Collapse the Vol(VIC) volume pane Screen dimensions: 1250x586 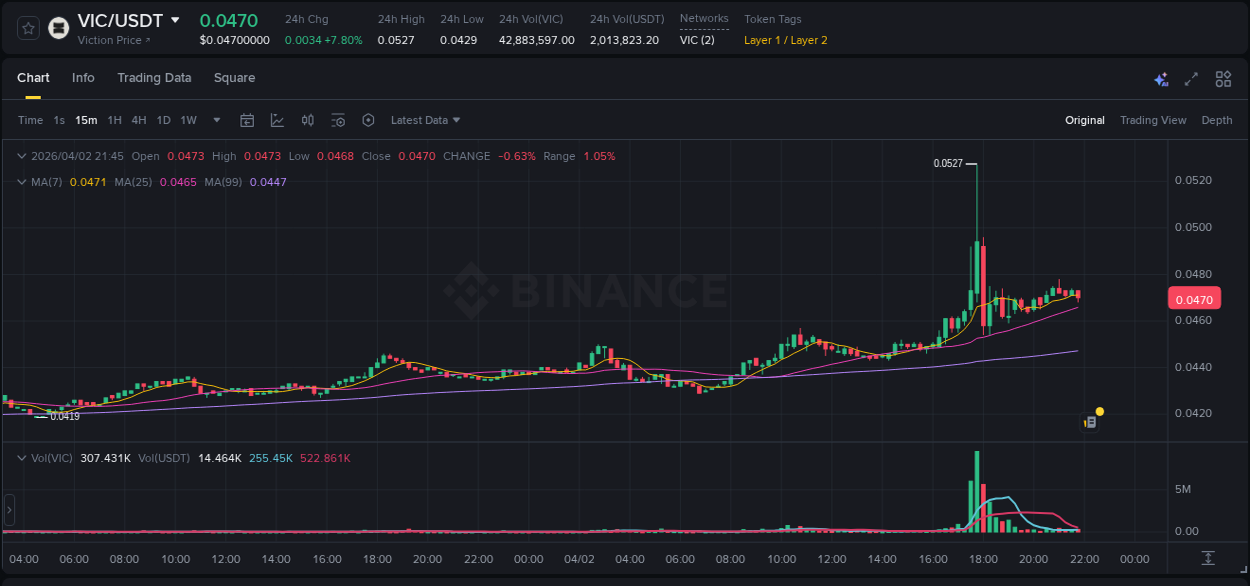(x=21, y=458)
